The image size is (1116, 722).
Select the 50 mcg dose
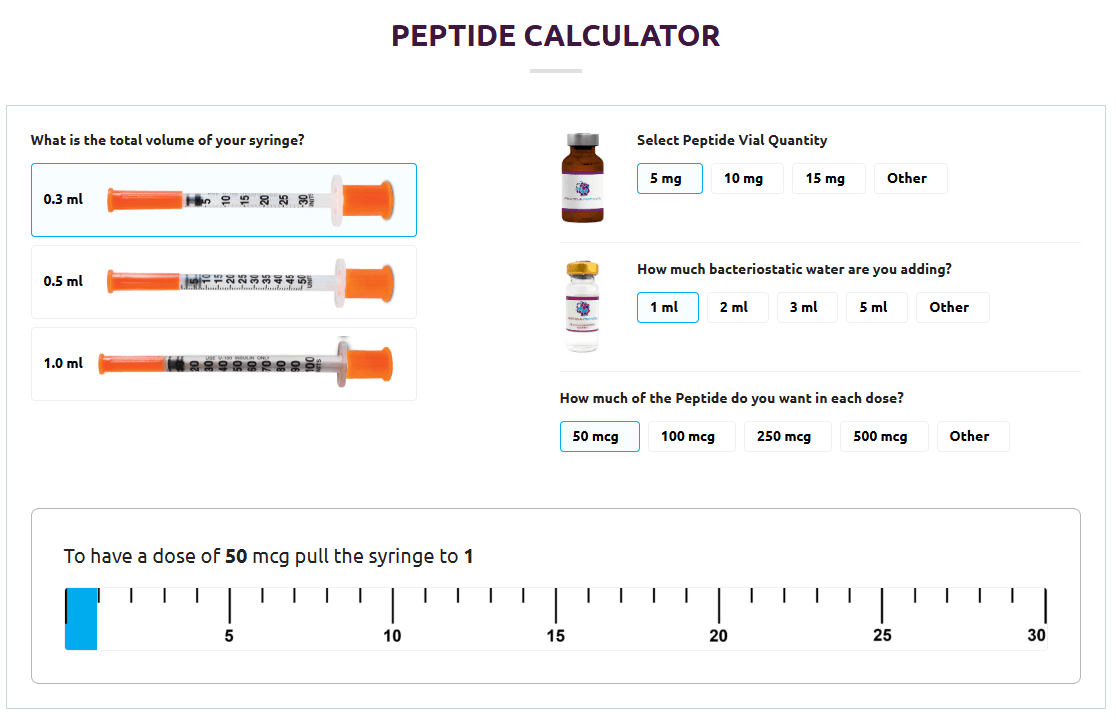(599, 436)
